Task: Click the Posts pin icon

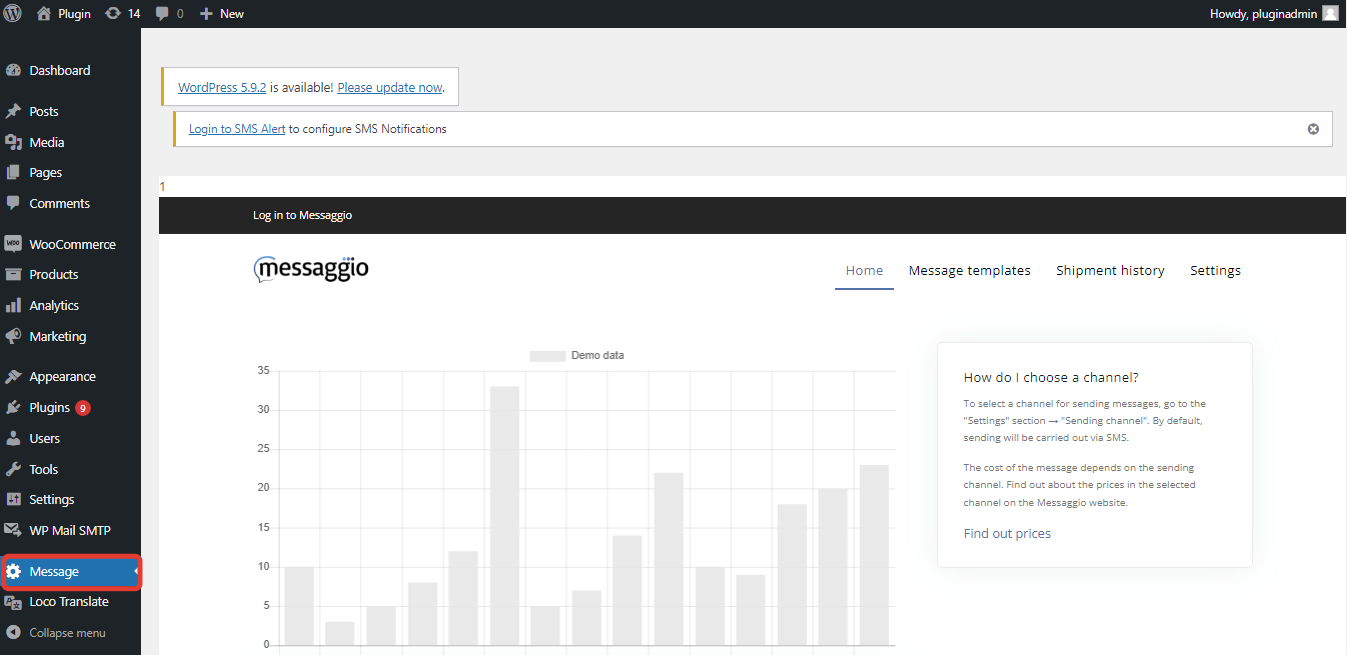Action: click(13, 111)
